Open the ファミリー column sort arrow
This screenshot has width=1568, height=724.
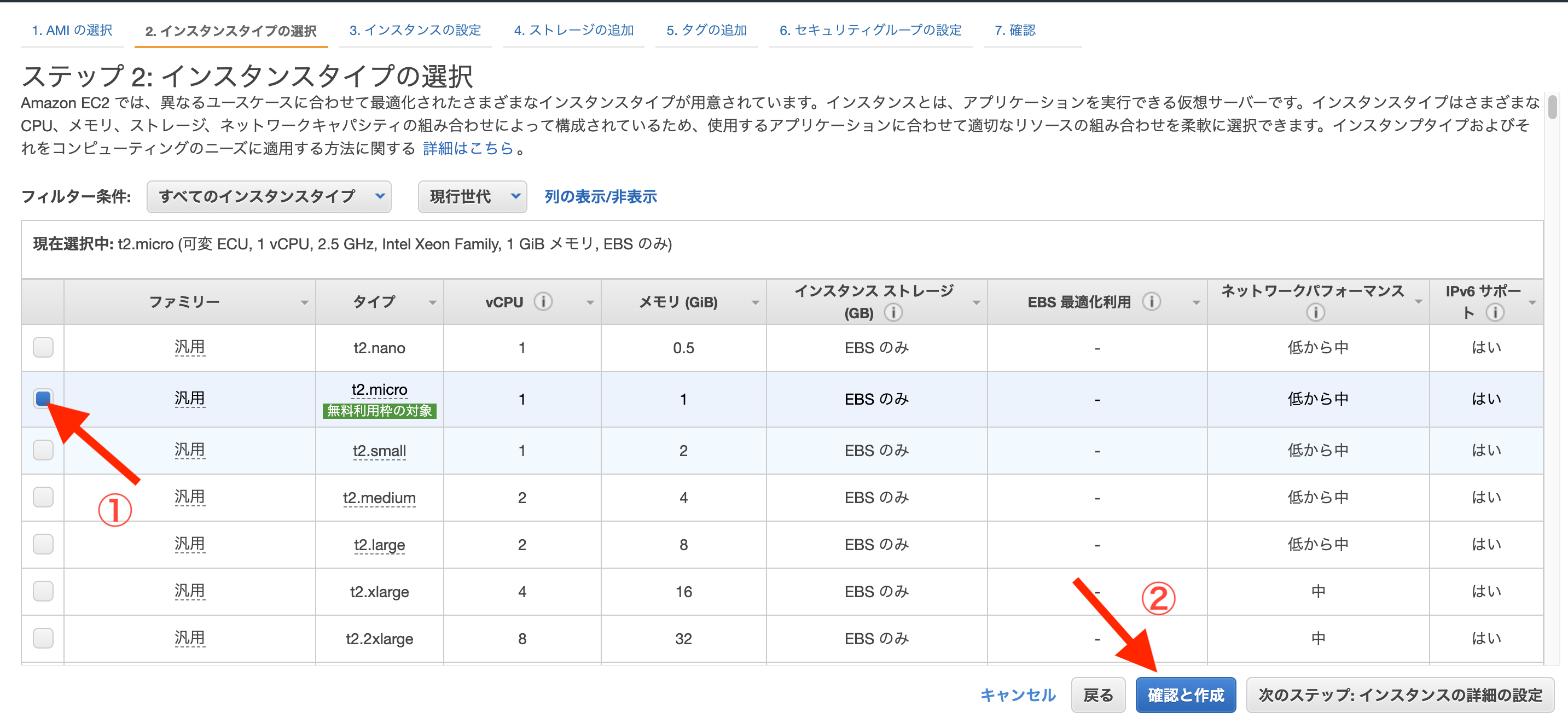(x=304, y=302)
